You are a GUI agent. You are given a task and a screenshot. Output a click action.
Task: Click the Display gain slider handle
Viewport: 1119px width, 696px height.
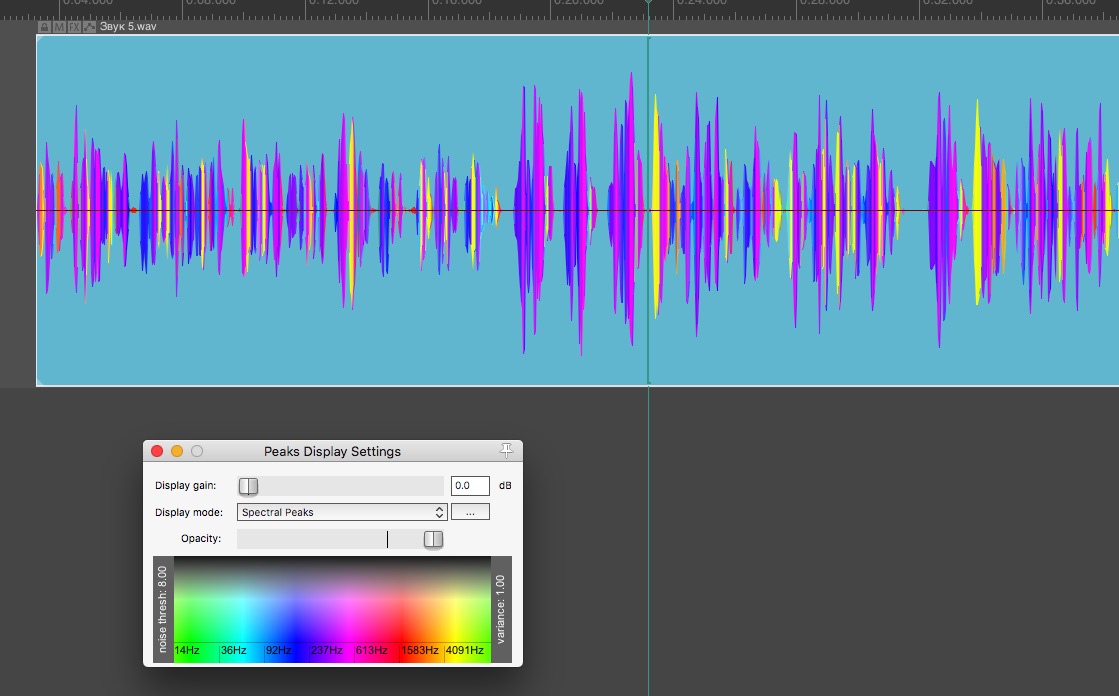pos(248,486)
